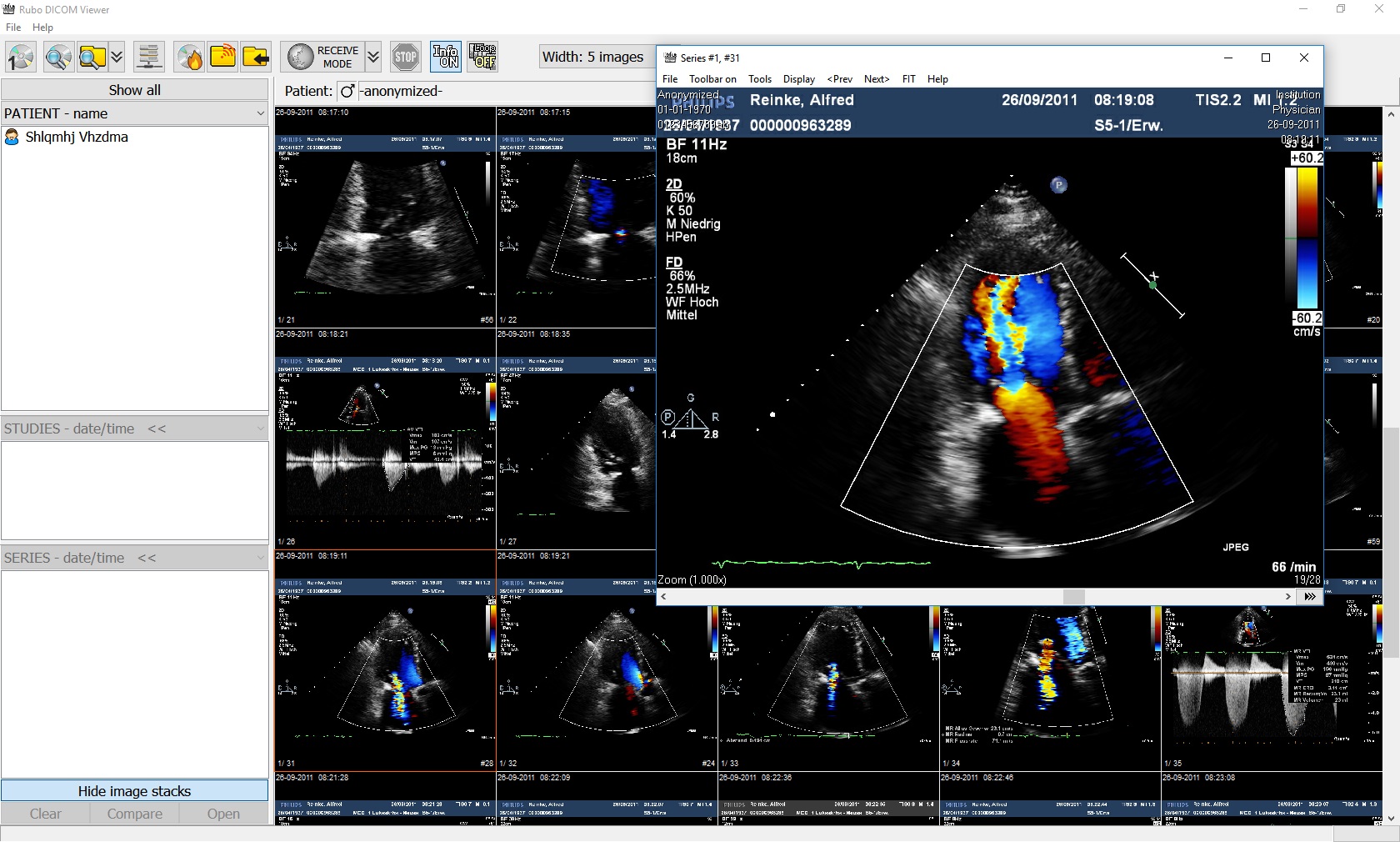1400x842 pixels.
Task: Click the Show all button
Action: click(x=135, y=89)
